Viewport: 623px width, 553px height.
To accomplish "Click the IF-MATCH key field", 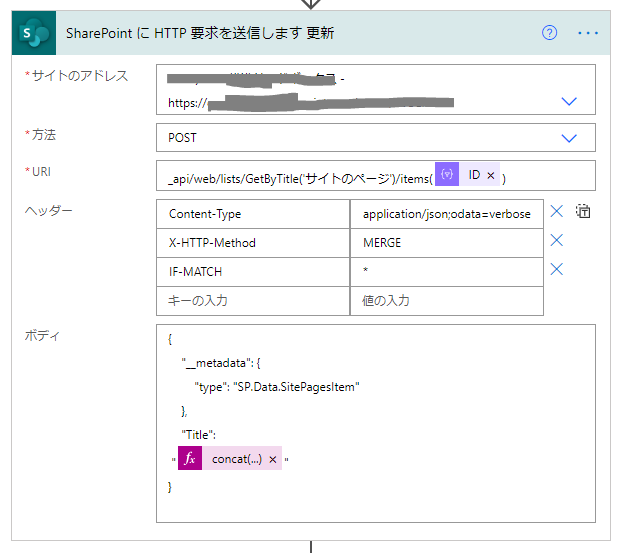I will (253, 272).
